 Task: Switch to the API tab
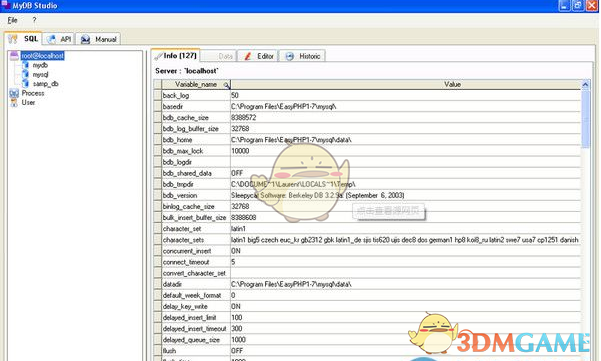coord(58,39)
